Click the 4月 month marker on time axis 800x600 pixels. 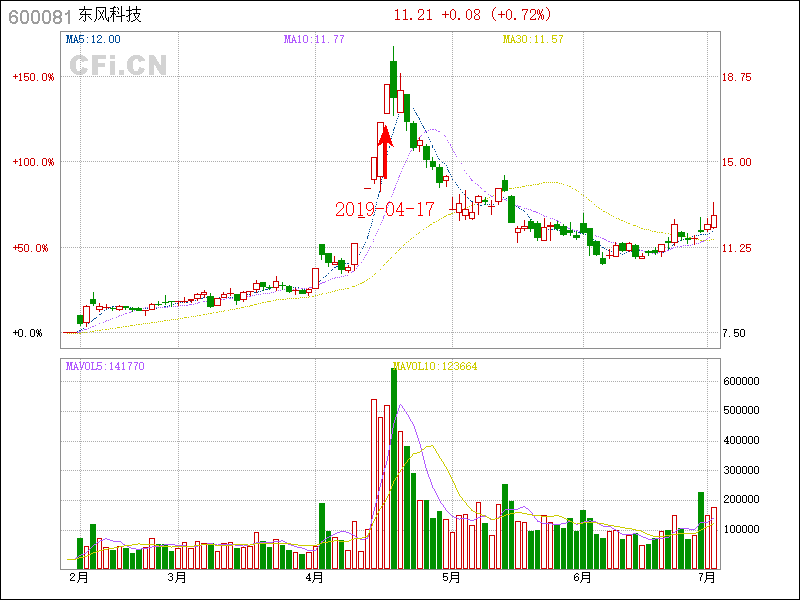click(x=314, y=577)
